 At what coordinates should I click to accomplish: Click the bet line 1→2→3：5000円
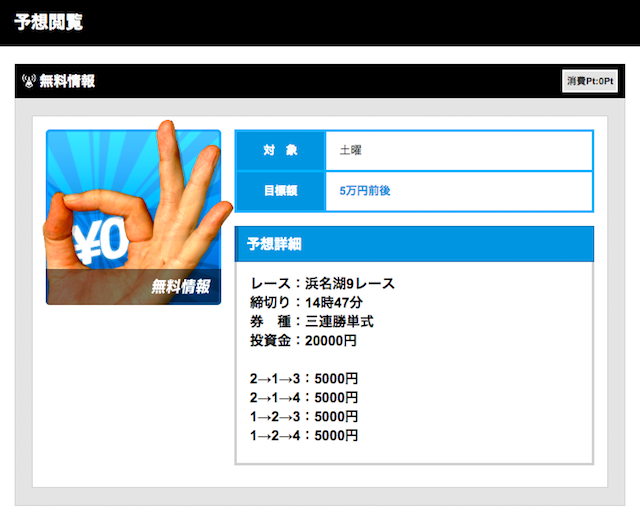pos(304,417)
